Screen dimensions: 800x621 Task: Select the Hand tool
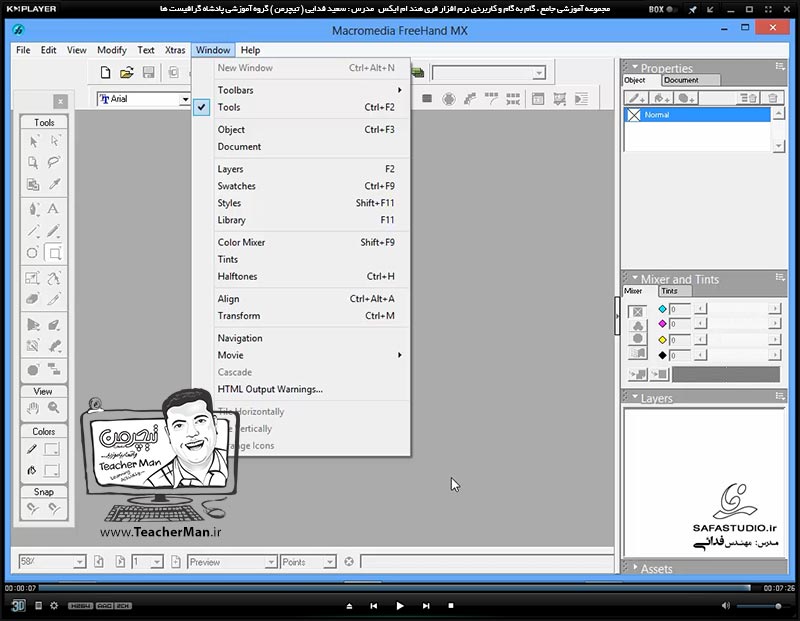click(x=33, y=408)
